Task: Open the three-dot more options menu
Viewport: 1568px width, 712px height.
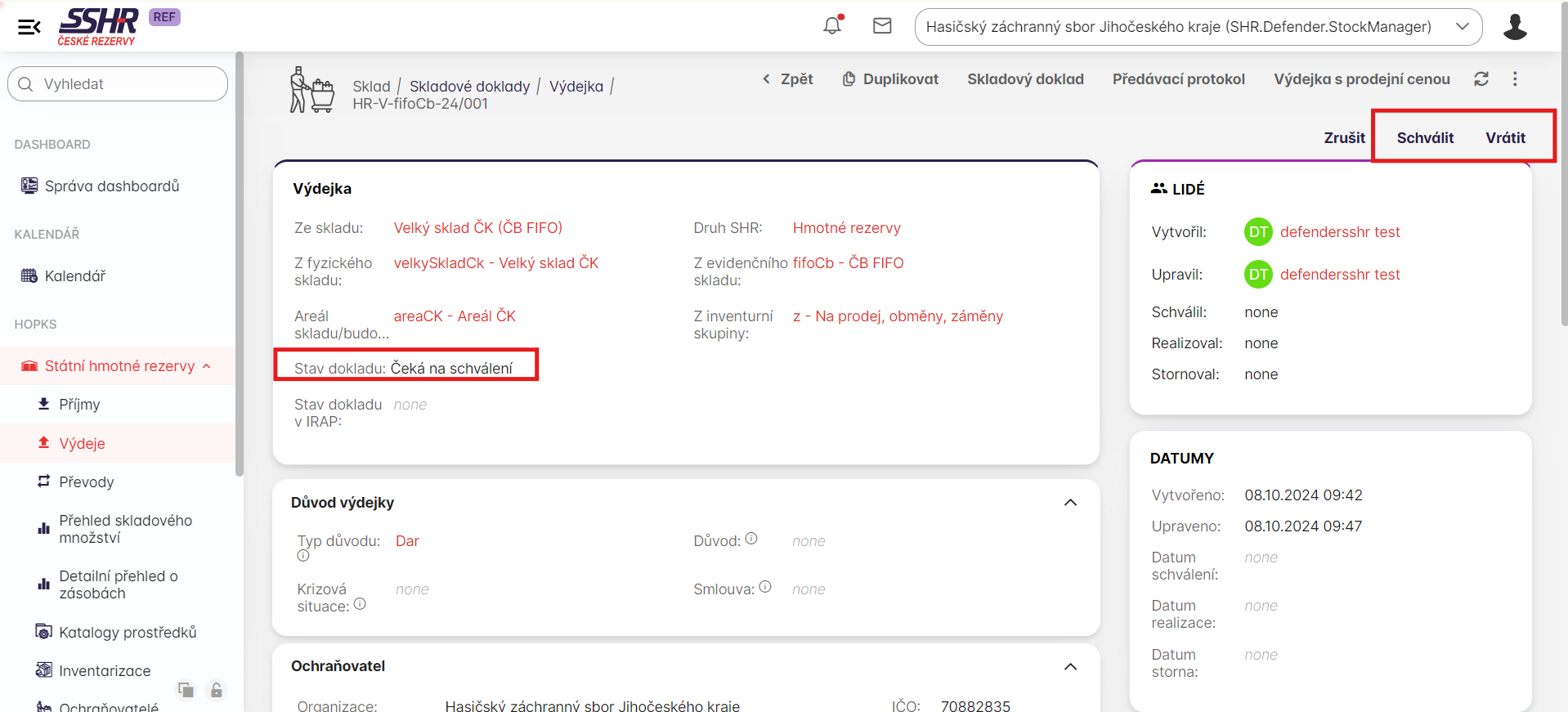Action: click(1515, 79)
